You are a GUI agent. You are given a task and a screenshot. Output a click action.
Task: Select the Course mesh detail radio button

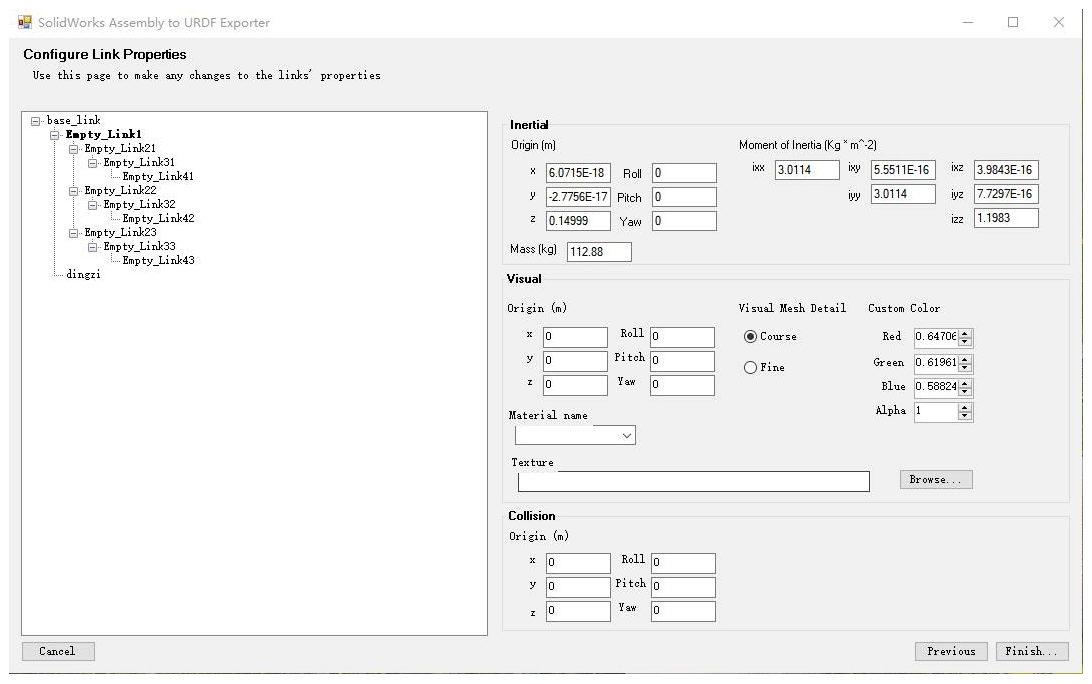(x=751, y=337)
